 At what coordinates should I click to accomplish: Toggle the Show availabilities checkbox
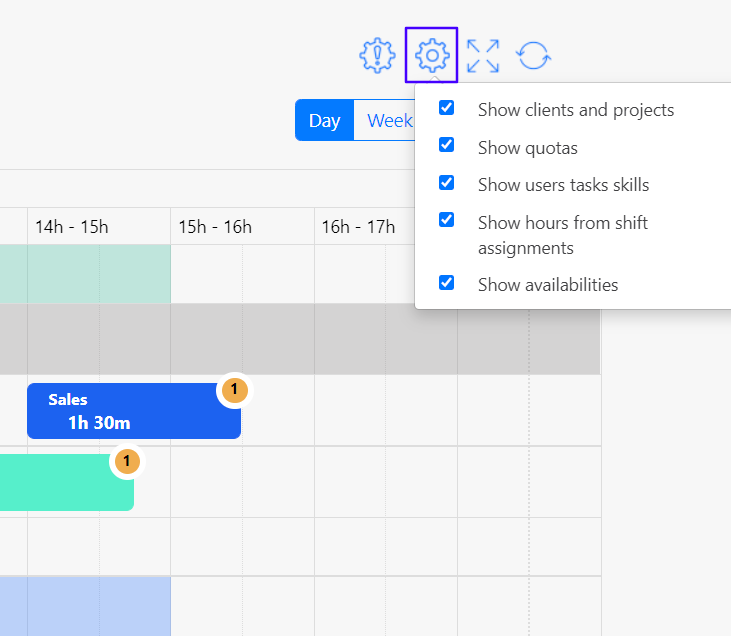click(x=447, y=283)
